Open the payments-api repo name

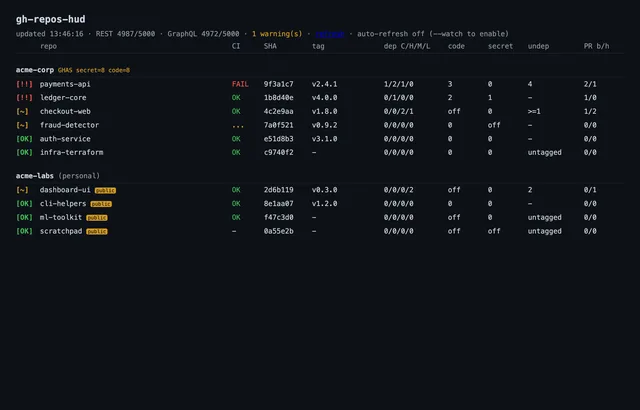click(65, 84)
